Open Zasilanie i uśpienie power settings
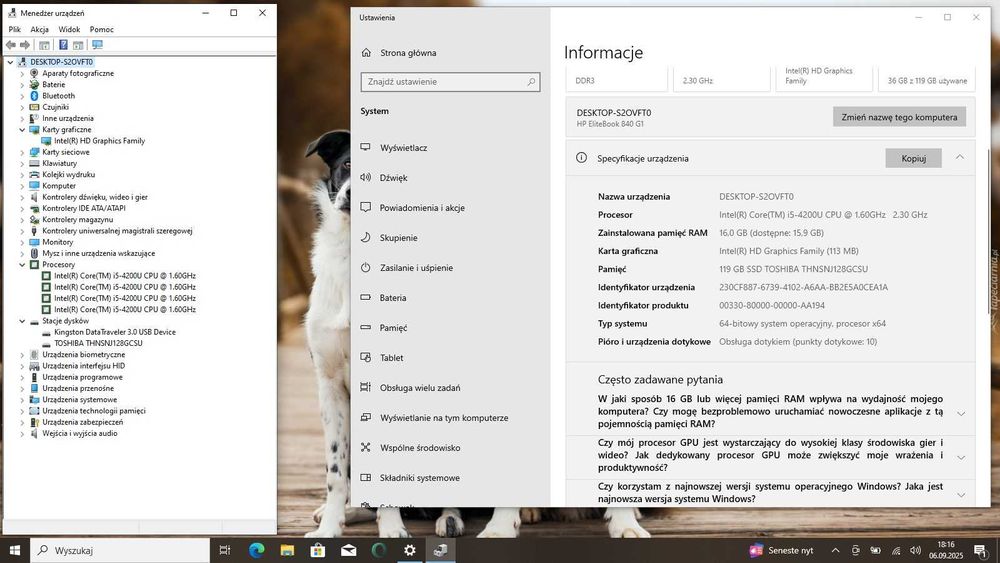The image size is (1000, 563). point(416,268)
